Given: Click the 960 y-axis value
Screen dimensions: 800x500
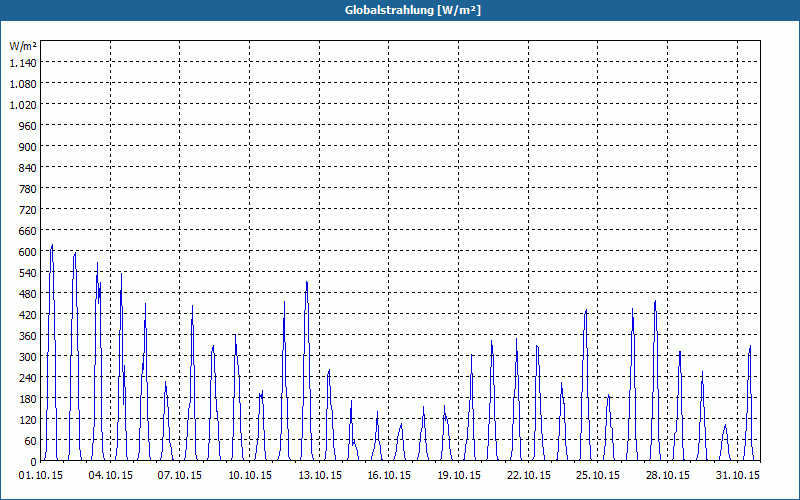Looking at the screenshot, I should [28, 126].
